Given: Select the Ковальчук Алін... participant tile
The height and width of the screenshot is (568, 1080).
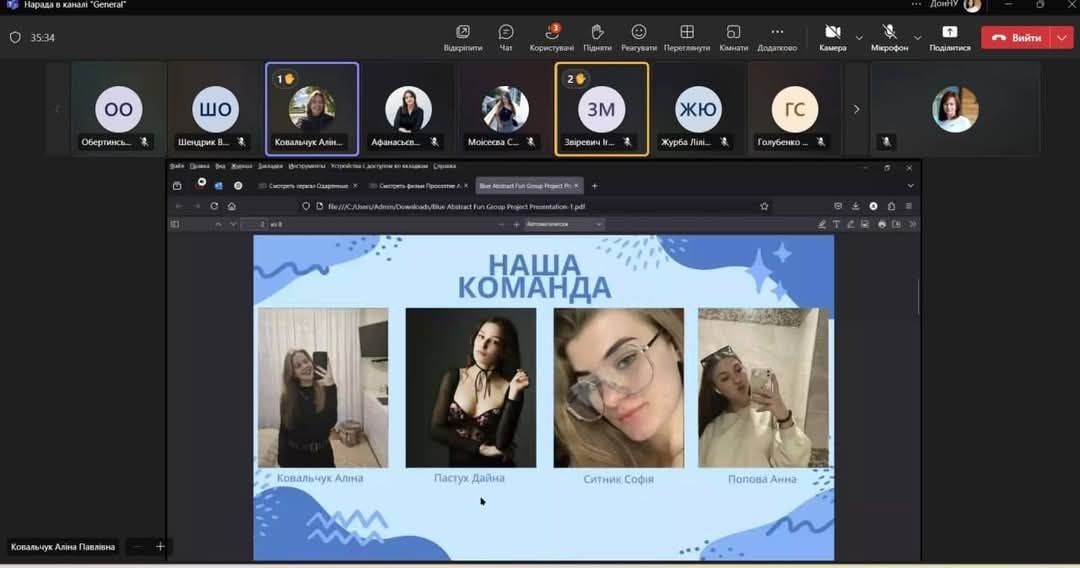Looking at the screenshot, I should pos(312,109).
